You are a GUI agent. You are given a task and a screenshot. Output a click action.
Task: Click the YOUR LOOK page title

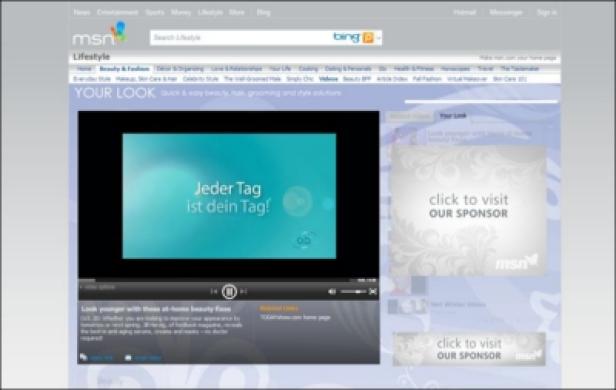[115, 93]
